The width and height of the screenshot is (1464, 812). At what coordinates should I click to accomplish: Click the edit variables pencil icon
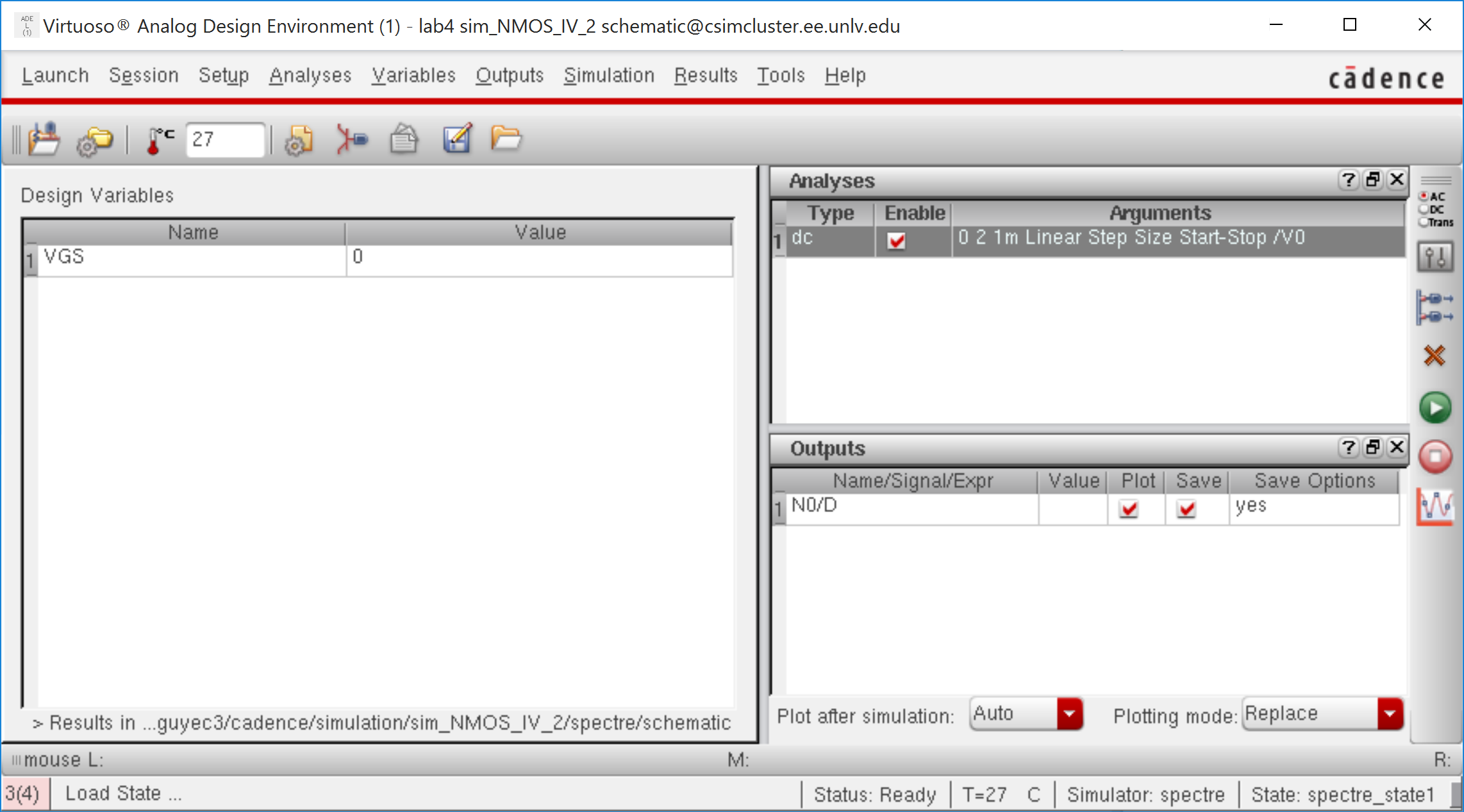(x=457, y=138)
